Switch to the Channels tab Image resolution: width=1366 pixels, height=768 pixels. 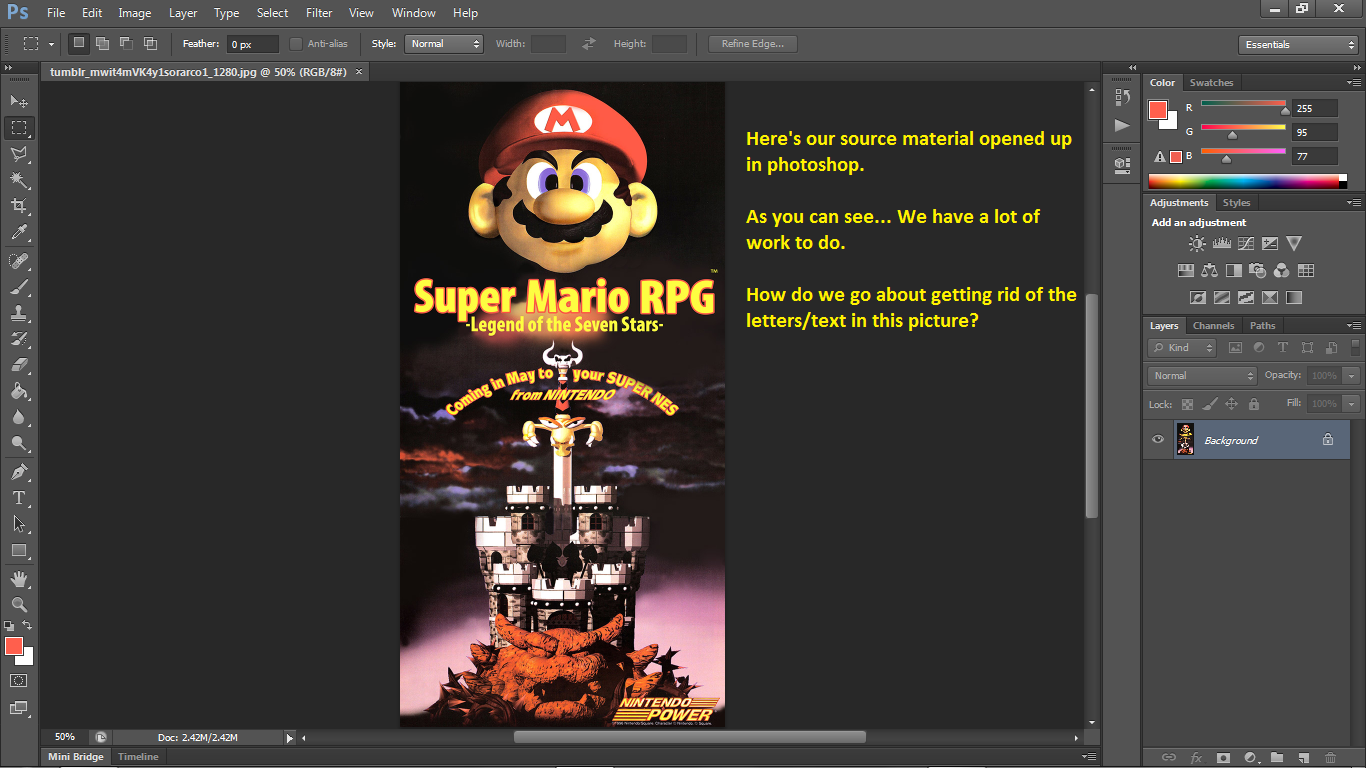[1214, 326]
